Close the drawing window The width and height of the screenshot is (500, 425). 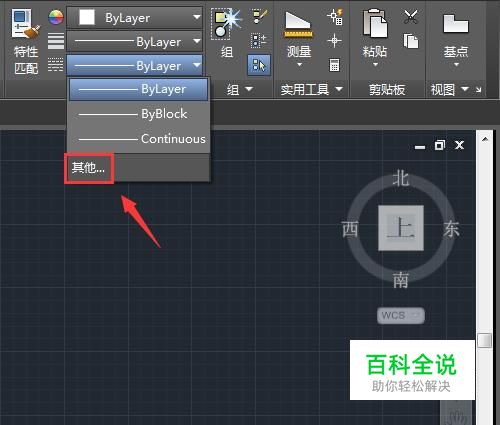pyautogui.click(x=460, y=145)
